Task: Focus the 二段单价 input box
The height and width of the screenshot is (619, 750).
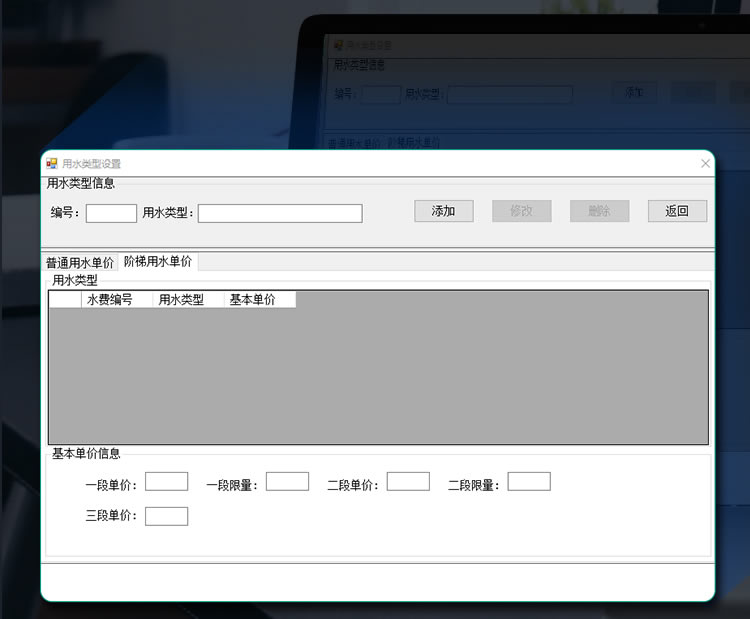Action: [x=408, y=482]
